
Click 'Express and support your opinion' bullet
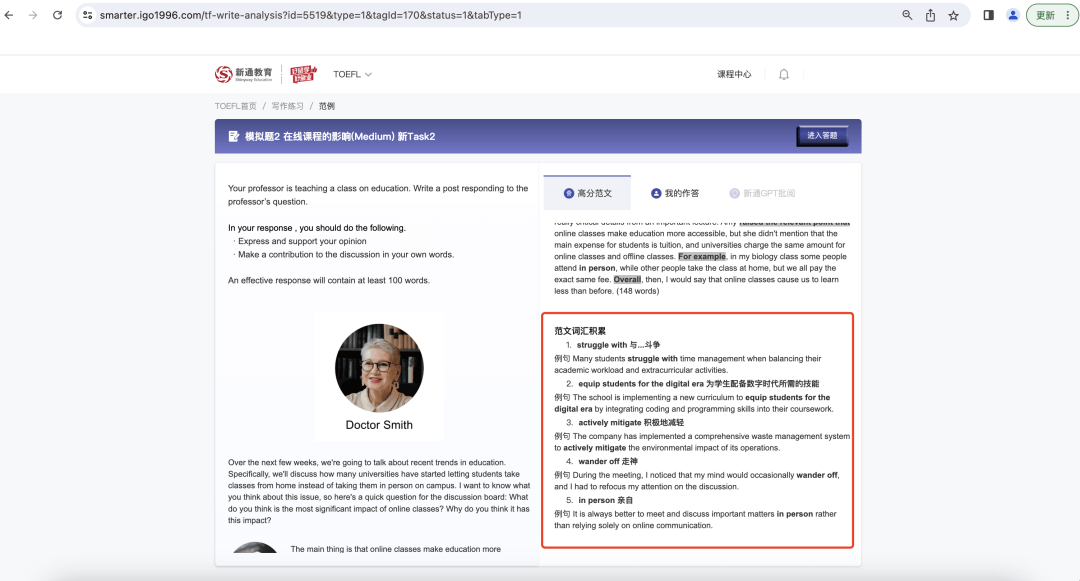[302, 242]
